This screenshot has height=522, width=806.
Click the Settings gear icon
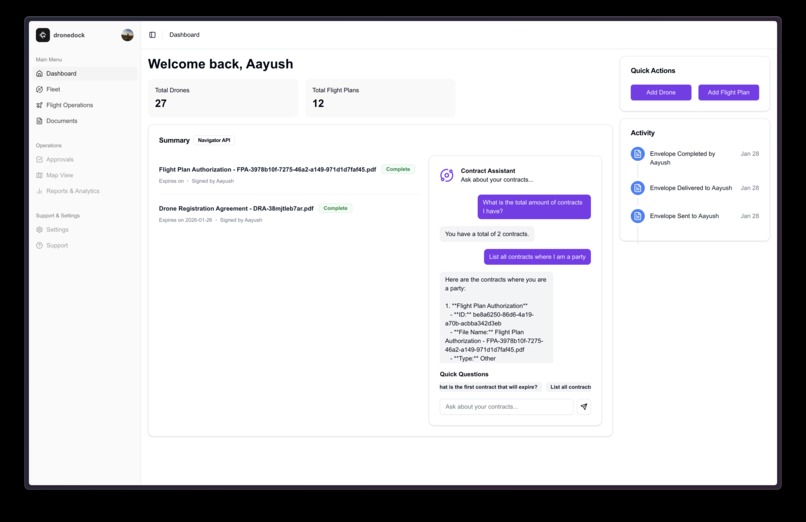point(40,230)
